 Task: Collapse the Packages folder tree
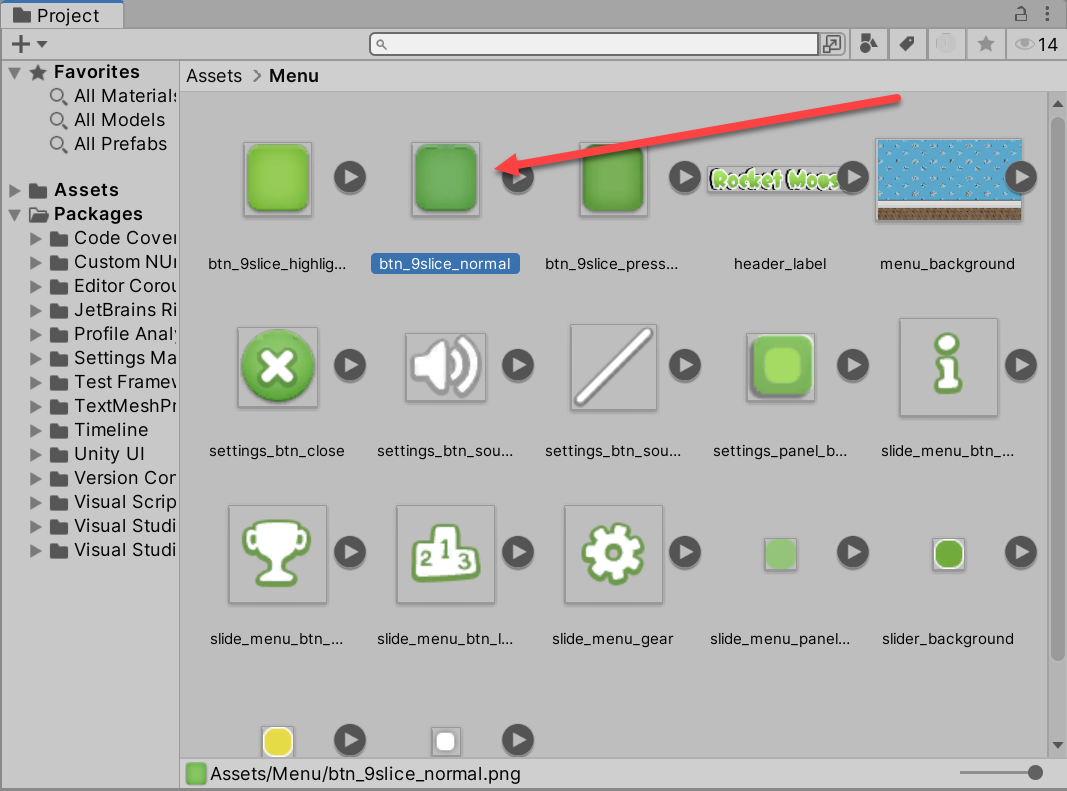(14, 214)
